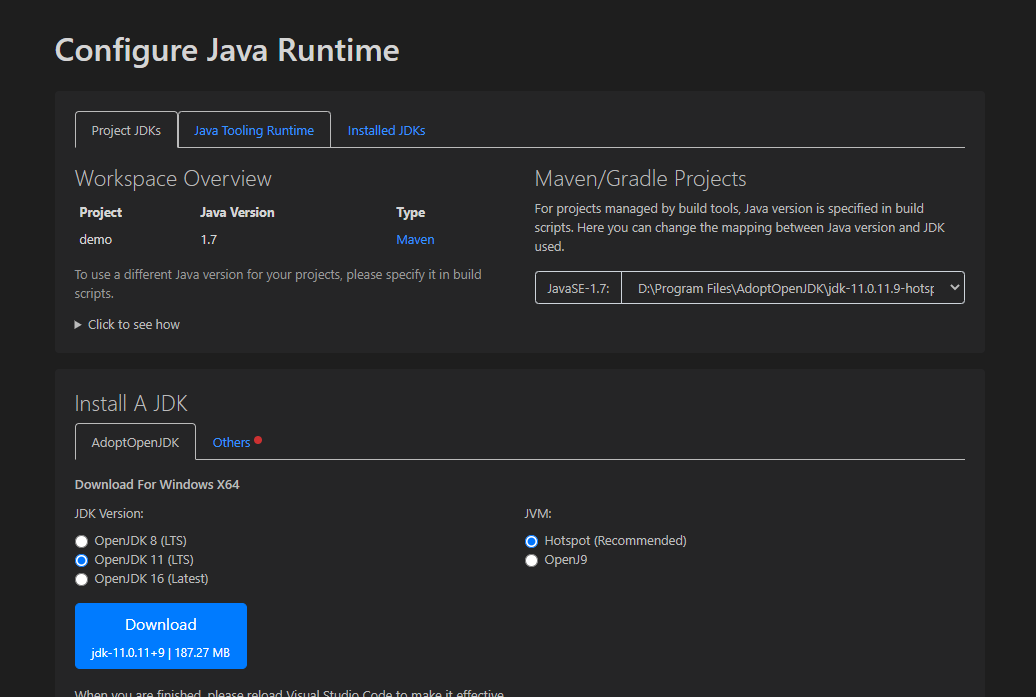The width and height of the screenshot is (1036, 697).
Task: Select the OpenJDK 11 (LTS) version
Action: [x=81, y=560]
